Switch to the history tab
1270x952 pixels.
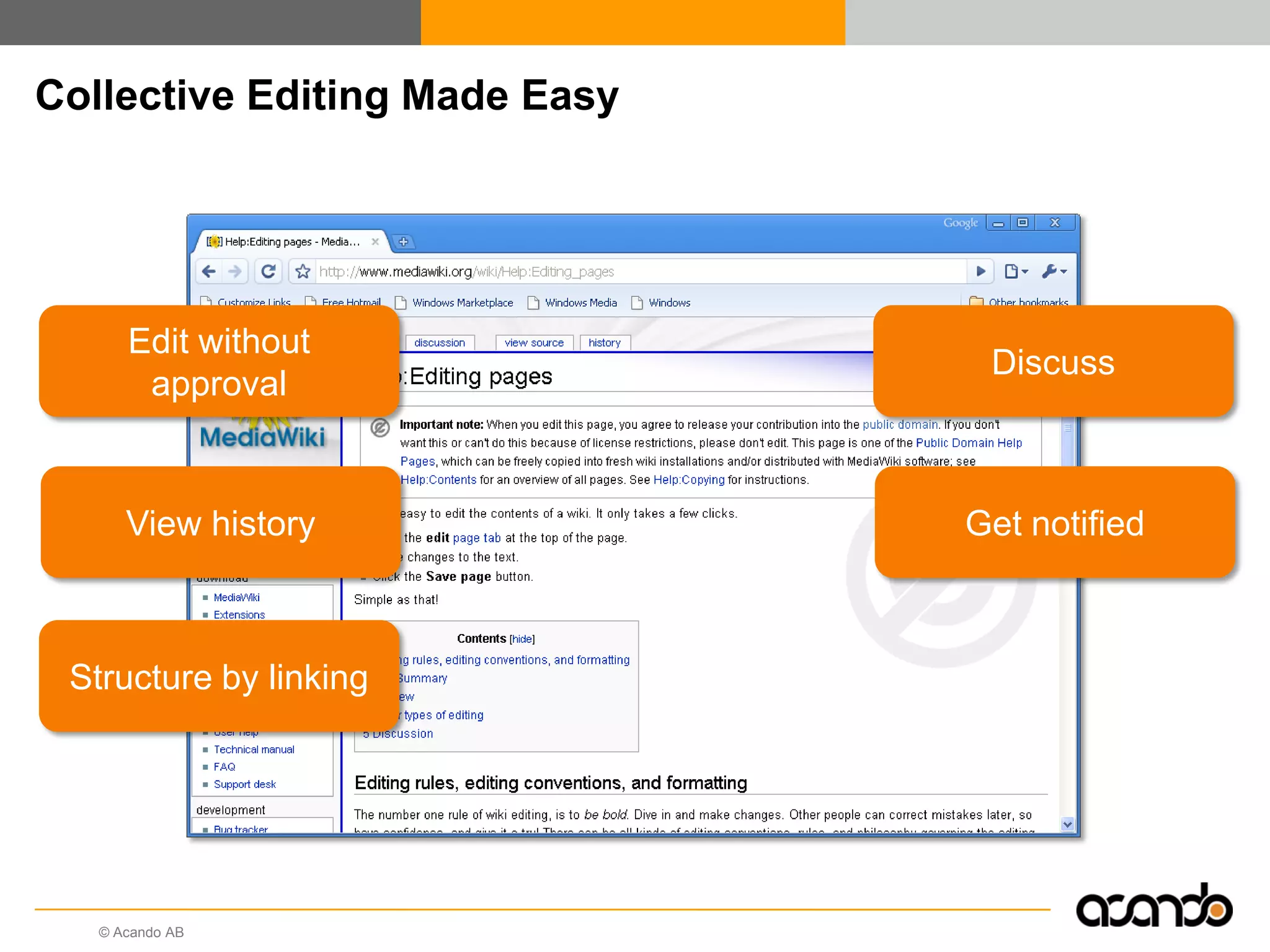pyautogui.click(x=605, y=343)
